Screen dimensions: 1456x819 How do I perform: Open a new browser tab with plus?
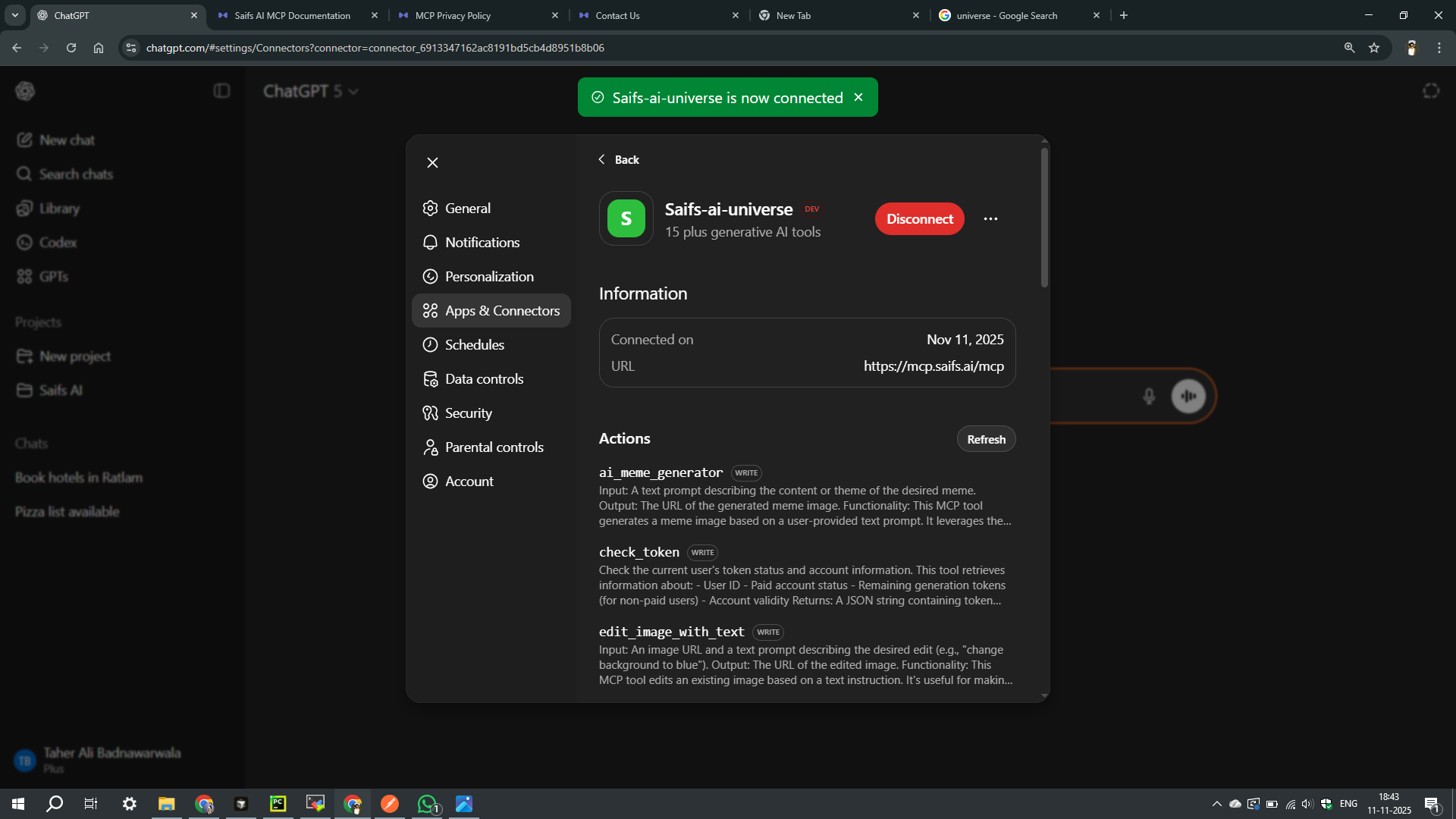point(1124,15)
